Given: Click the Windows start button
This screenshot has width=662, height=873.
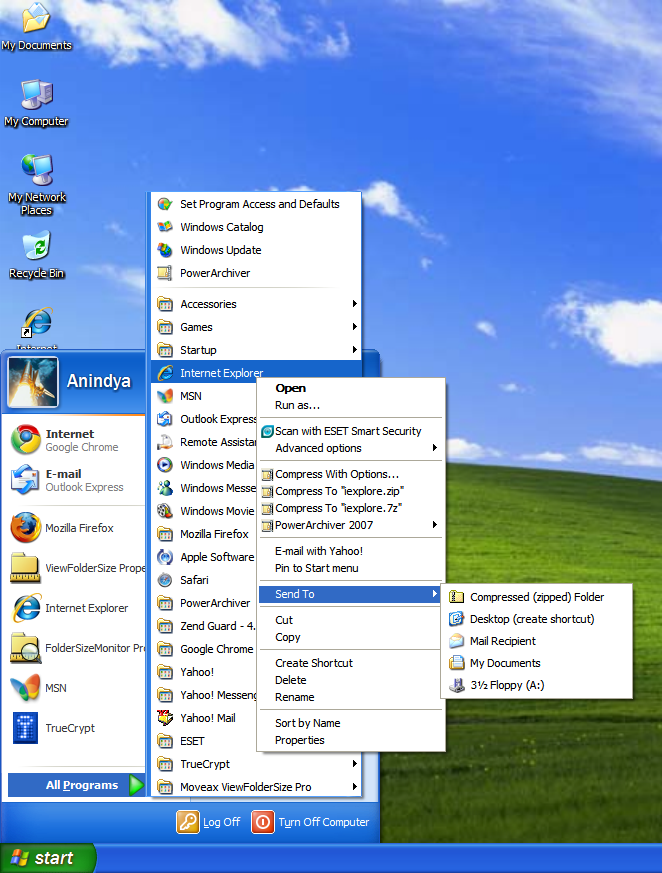Looking at the screenshot, I should (47, 858).
